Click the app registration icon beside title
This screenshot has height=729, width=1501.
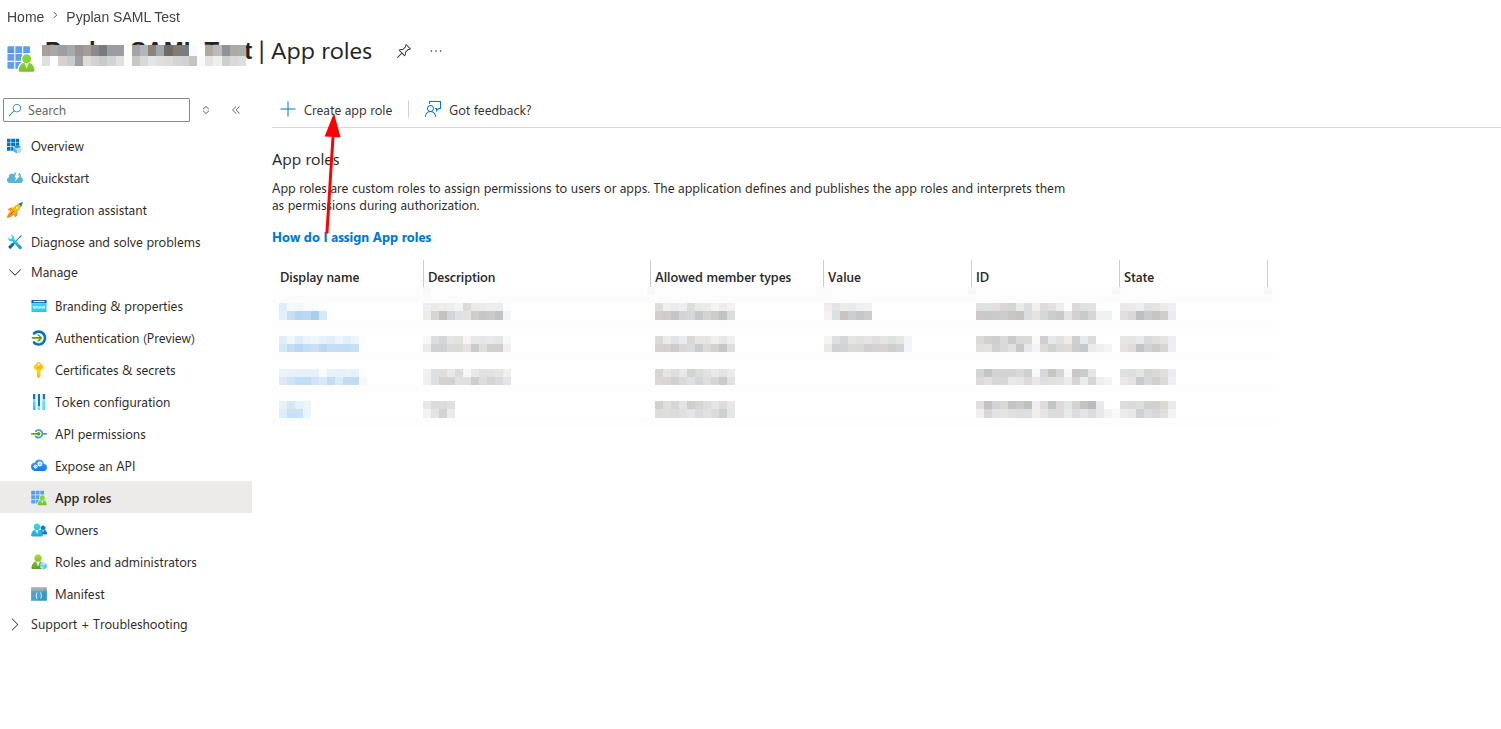[20, 57]
